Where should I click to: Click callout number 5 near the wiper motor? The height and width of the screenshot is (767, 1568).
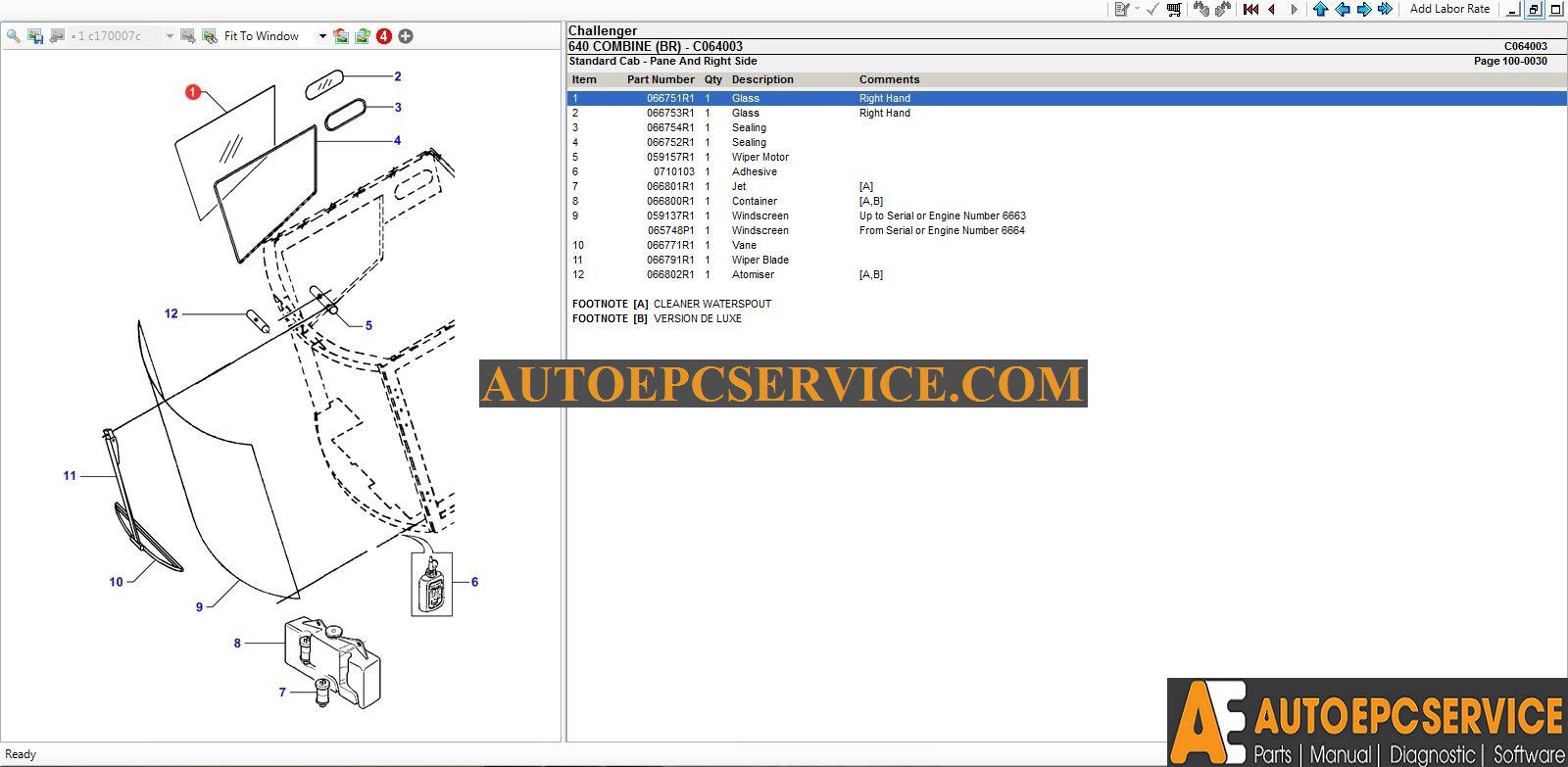point(368,326)
